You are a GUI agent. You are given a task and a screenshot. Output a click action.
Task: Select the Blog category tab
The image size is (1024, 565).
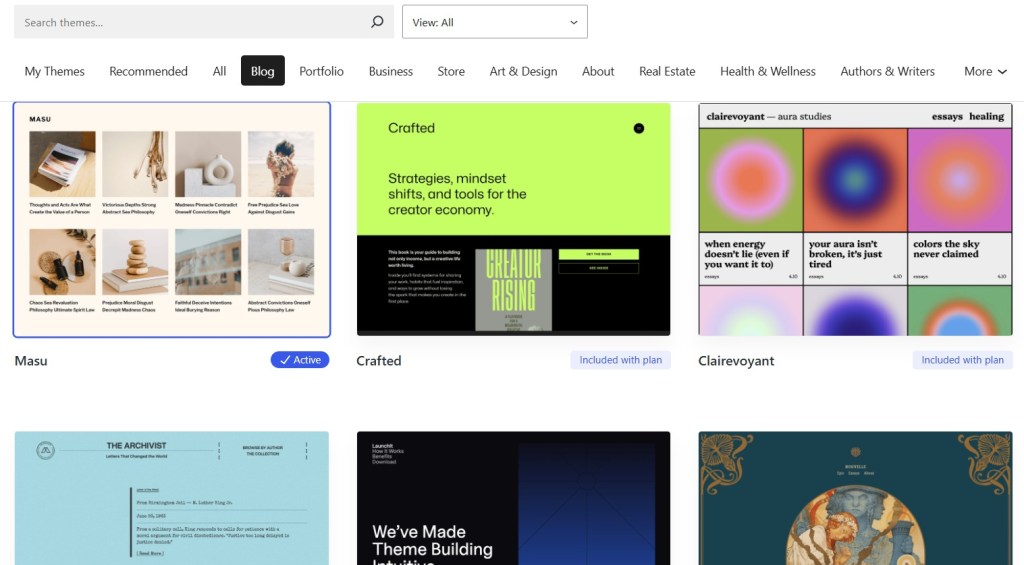tap(263, 71)
